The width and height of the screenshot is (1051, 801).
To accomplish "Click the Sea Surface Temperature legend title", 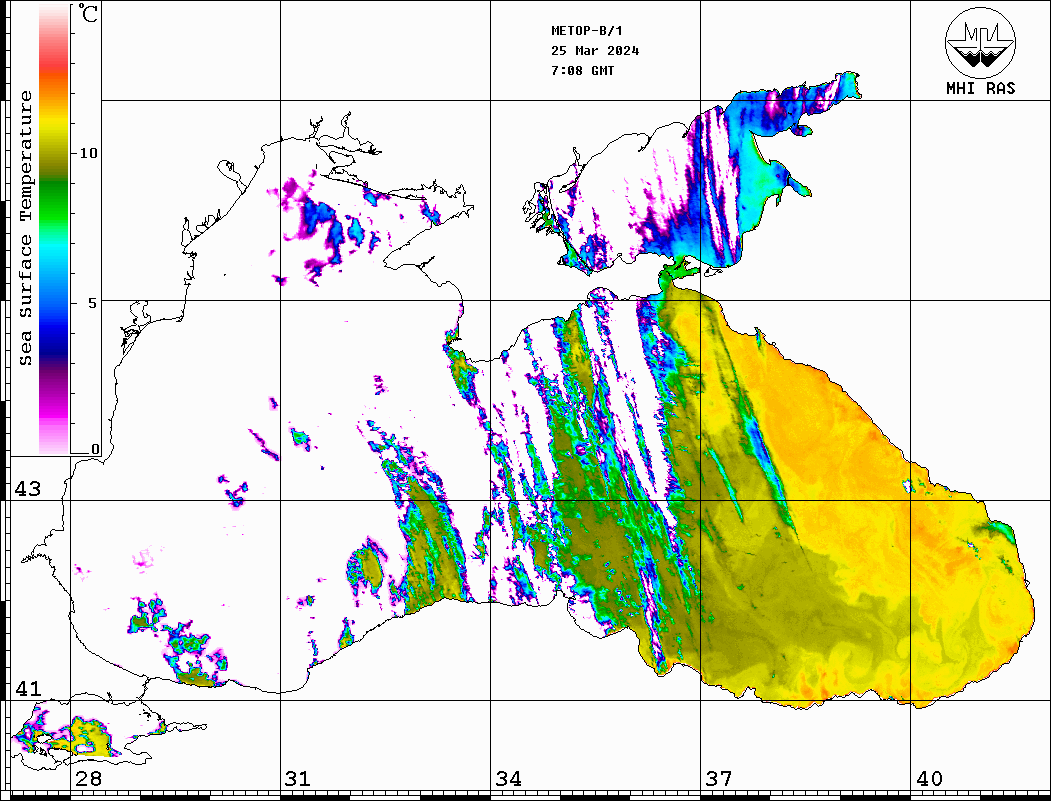I will pyautogui.click(x=25, y=228).
